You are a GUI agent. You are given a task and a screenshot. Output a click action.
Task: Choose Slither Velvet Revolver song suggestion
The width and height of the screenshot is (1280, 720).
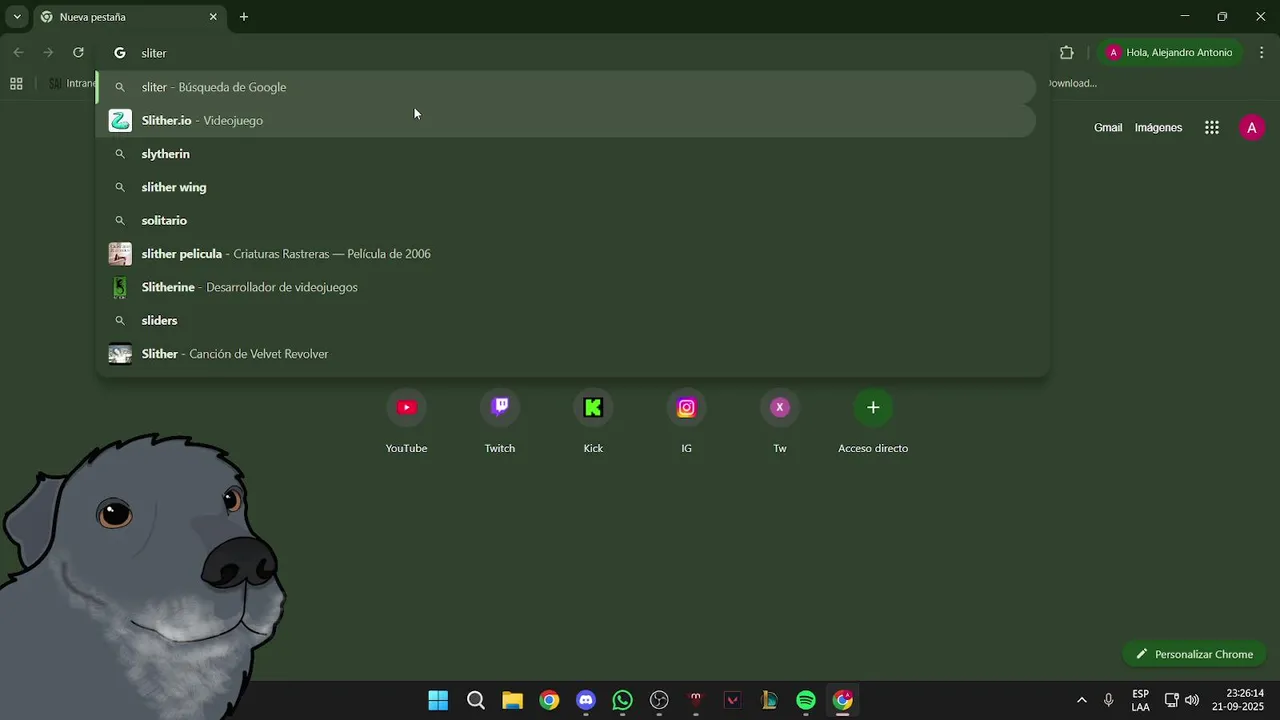point(566,354)
